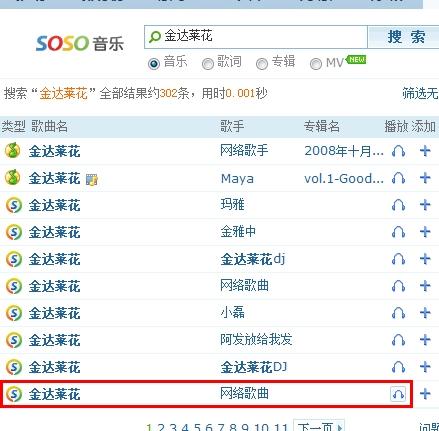Play the 网络歌手 song with the headphone icon
The height and width of the screenshot is (431, 439).
pos(398,151)
